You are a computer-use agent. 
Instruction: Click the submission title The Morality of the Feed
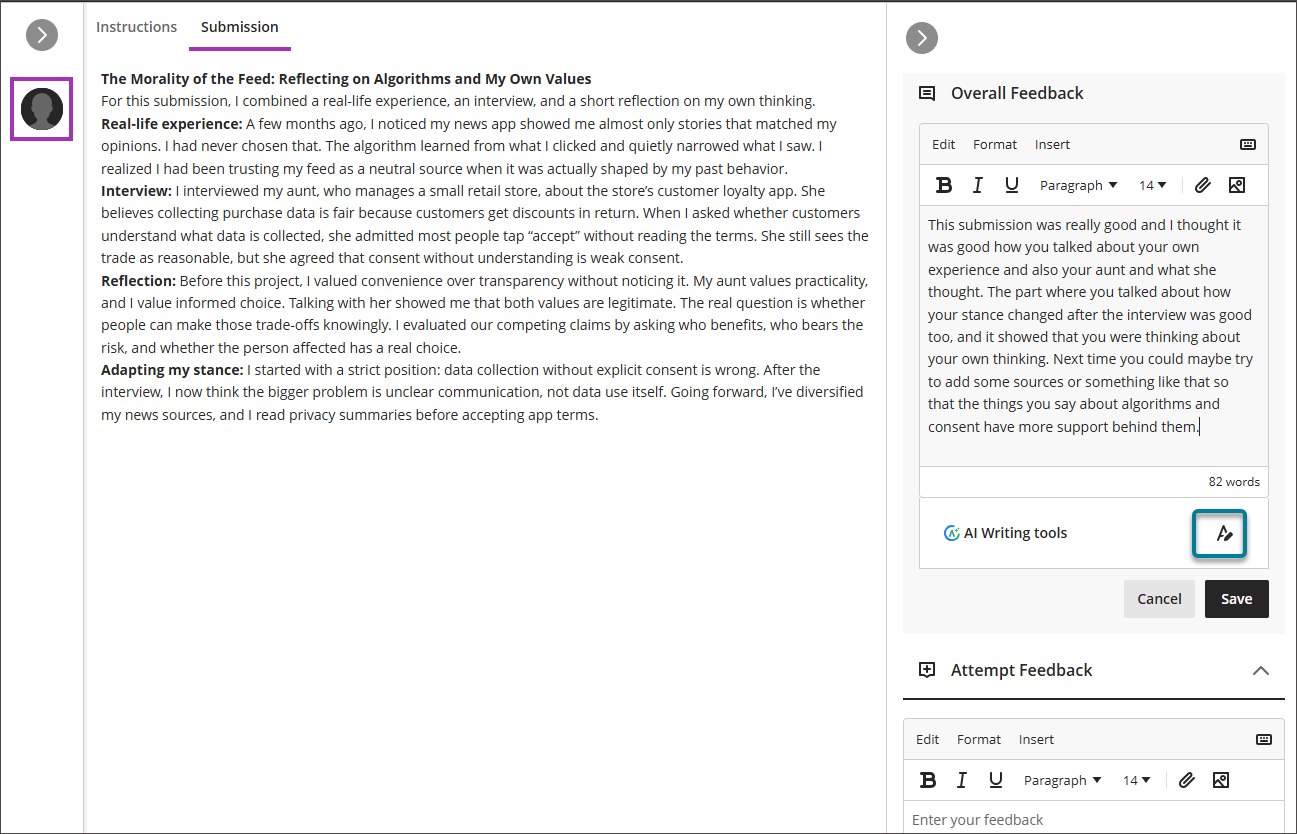point(346,79)
